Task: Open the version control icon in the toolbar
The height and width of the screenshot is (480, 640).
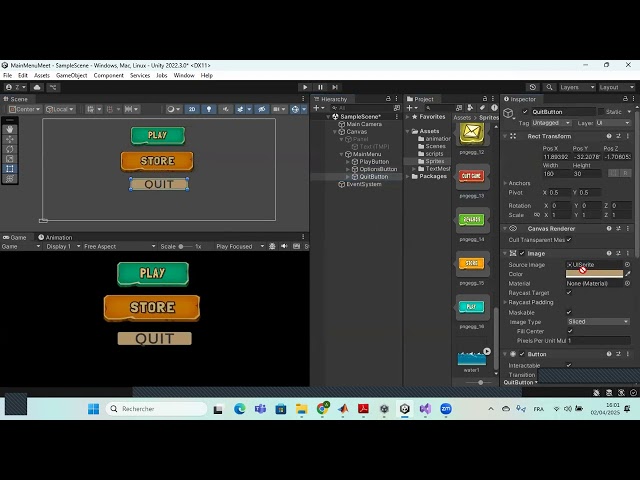Action: pos(53,87)
